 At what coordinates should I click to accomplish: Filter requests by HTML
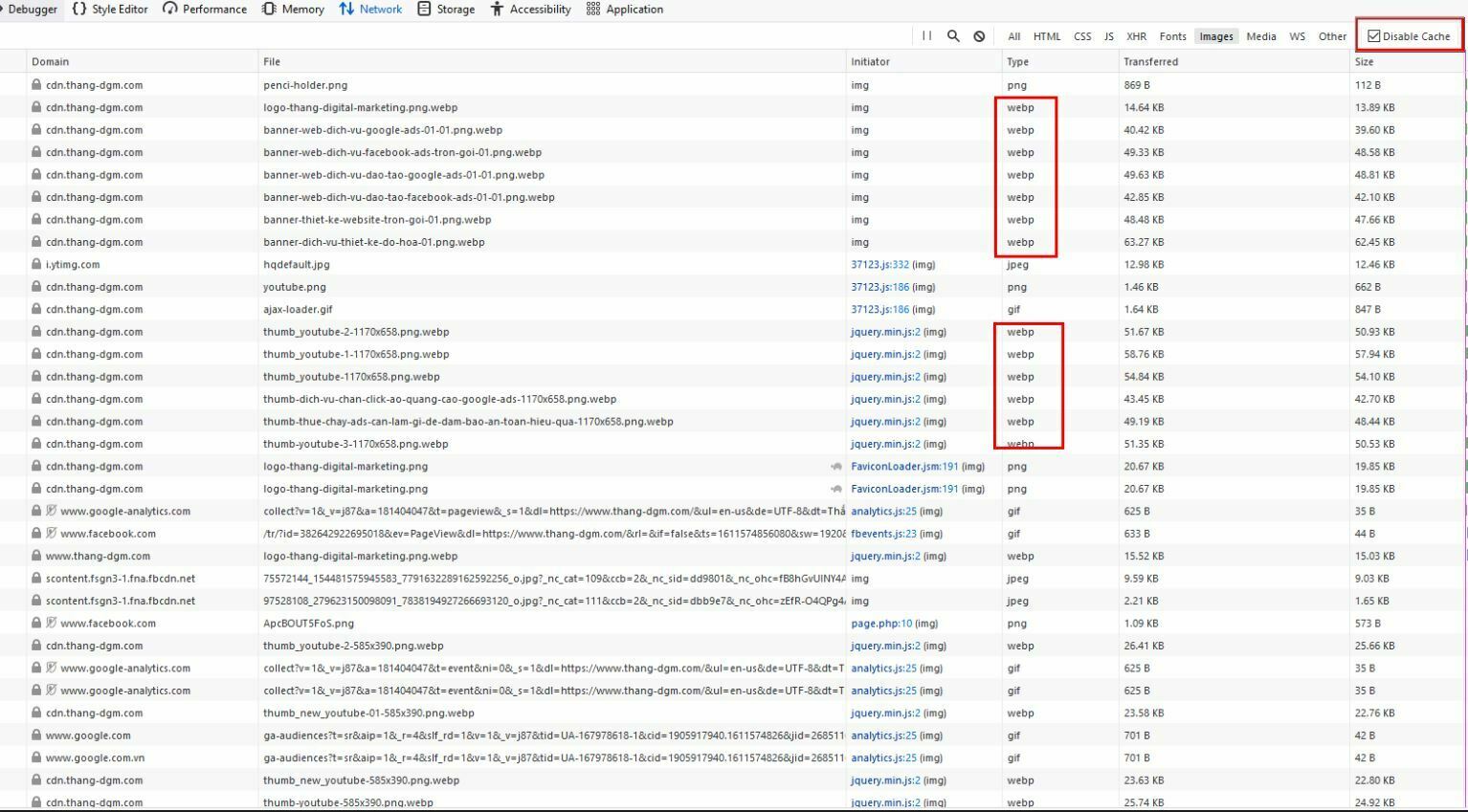tap(1047, 36)
